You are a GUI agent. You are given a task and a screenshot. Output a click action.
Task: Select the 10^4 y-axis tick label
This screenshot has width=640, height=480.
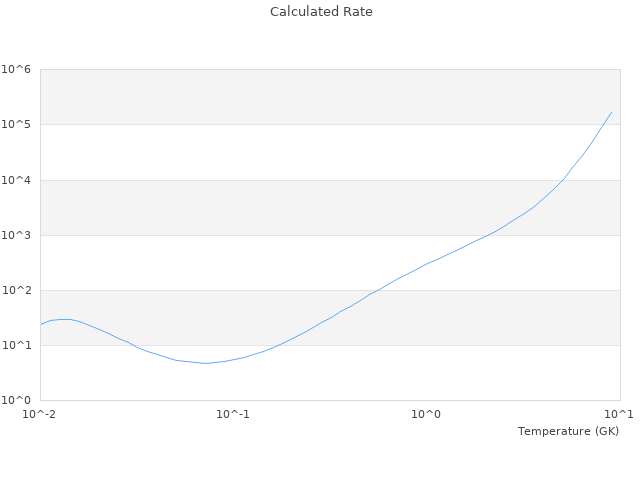(16, 180)
